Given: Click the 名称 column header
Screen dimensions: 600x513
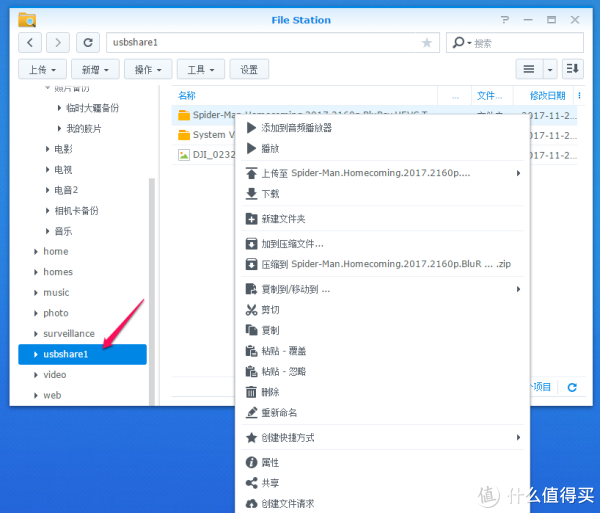Looking at the screenshot, I should point(187,96).
